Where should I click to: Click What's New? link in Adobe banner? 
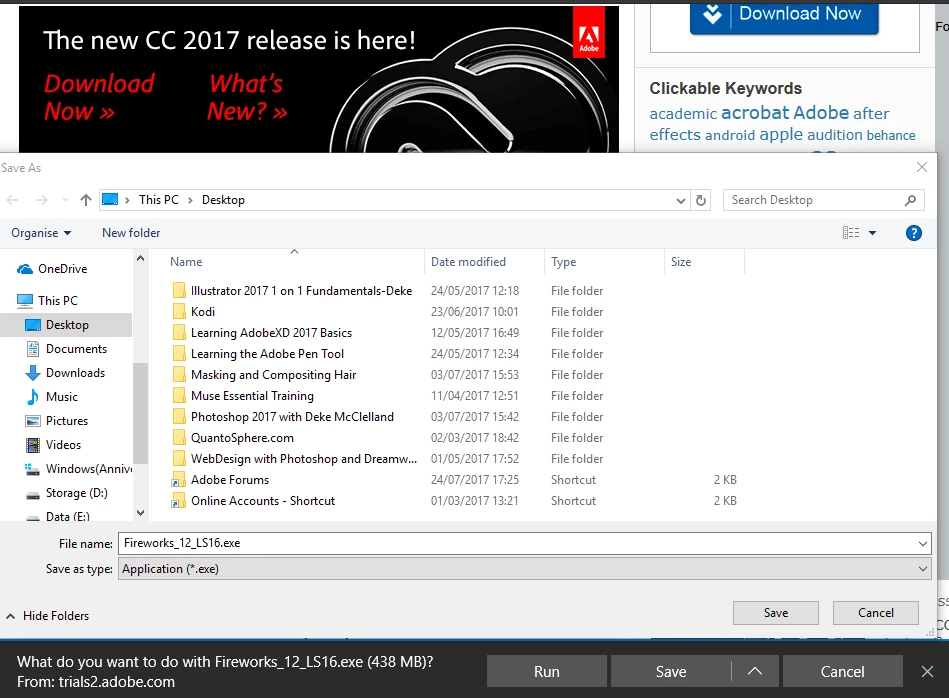246,97
